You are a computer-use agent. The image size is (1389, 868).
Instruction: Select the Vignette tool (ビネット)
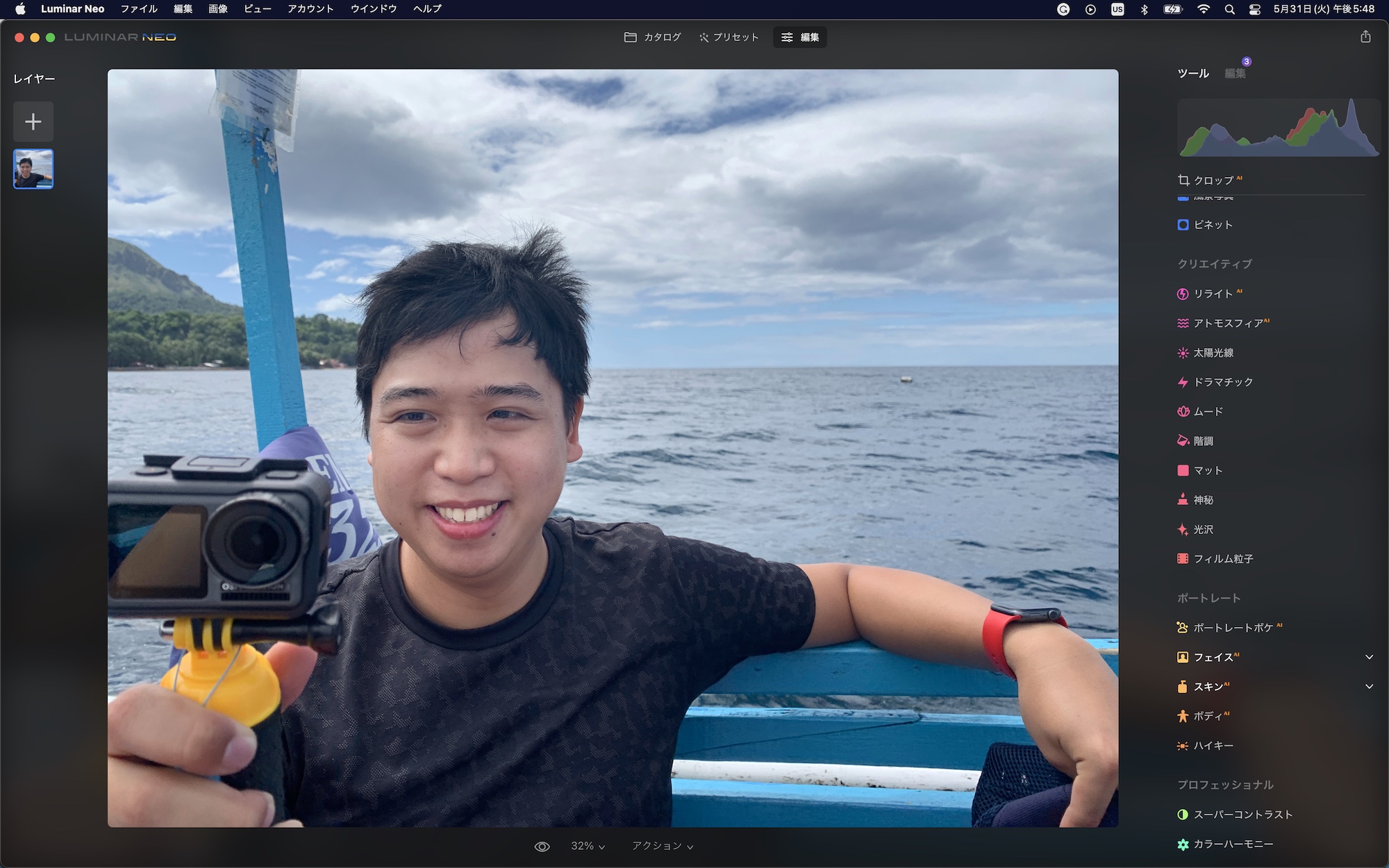1212,225
